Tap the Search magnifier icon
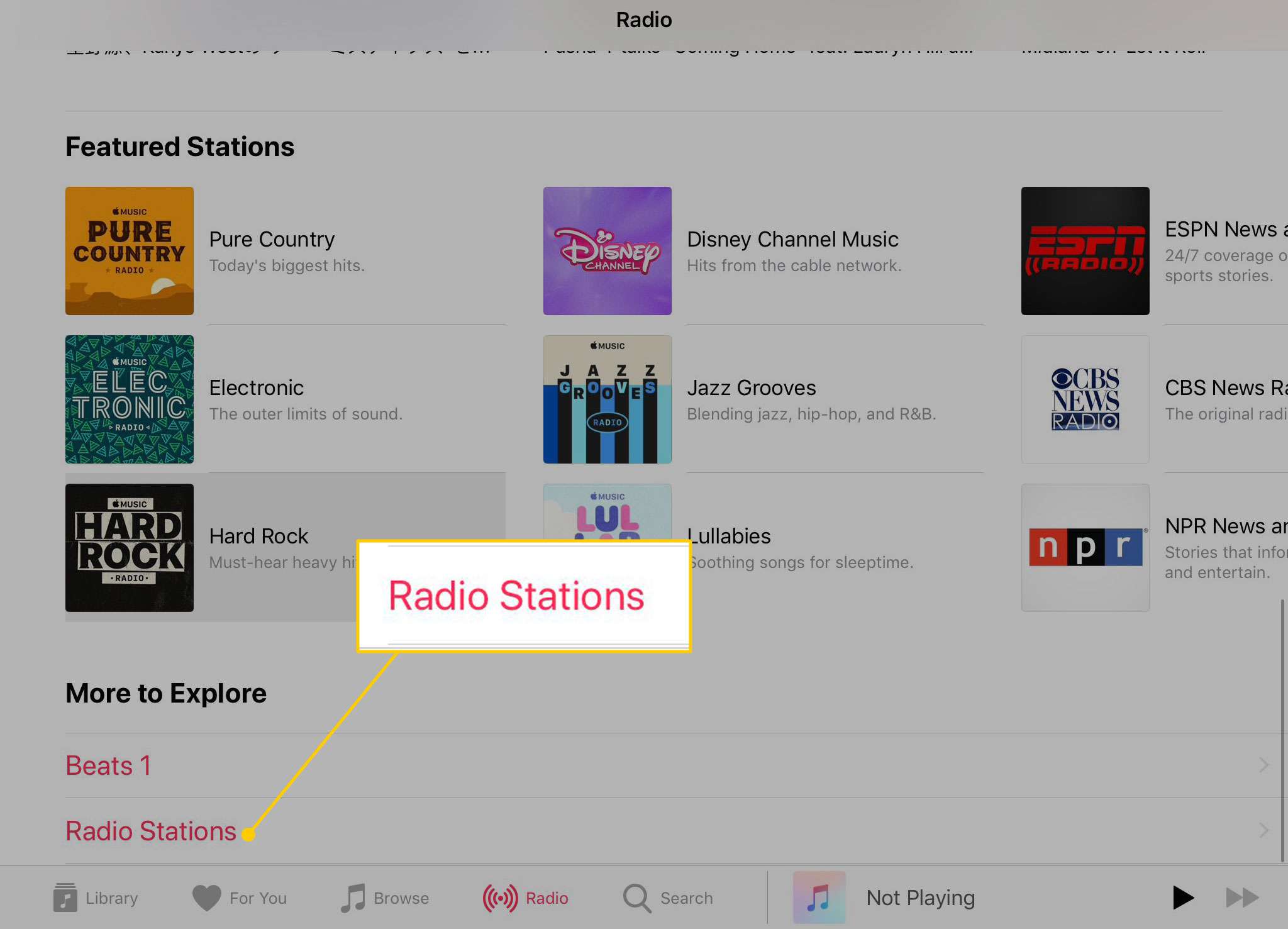 click(636, 898)
